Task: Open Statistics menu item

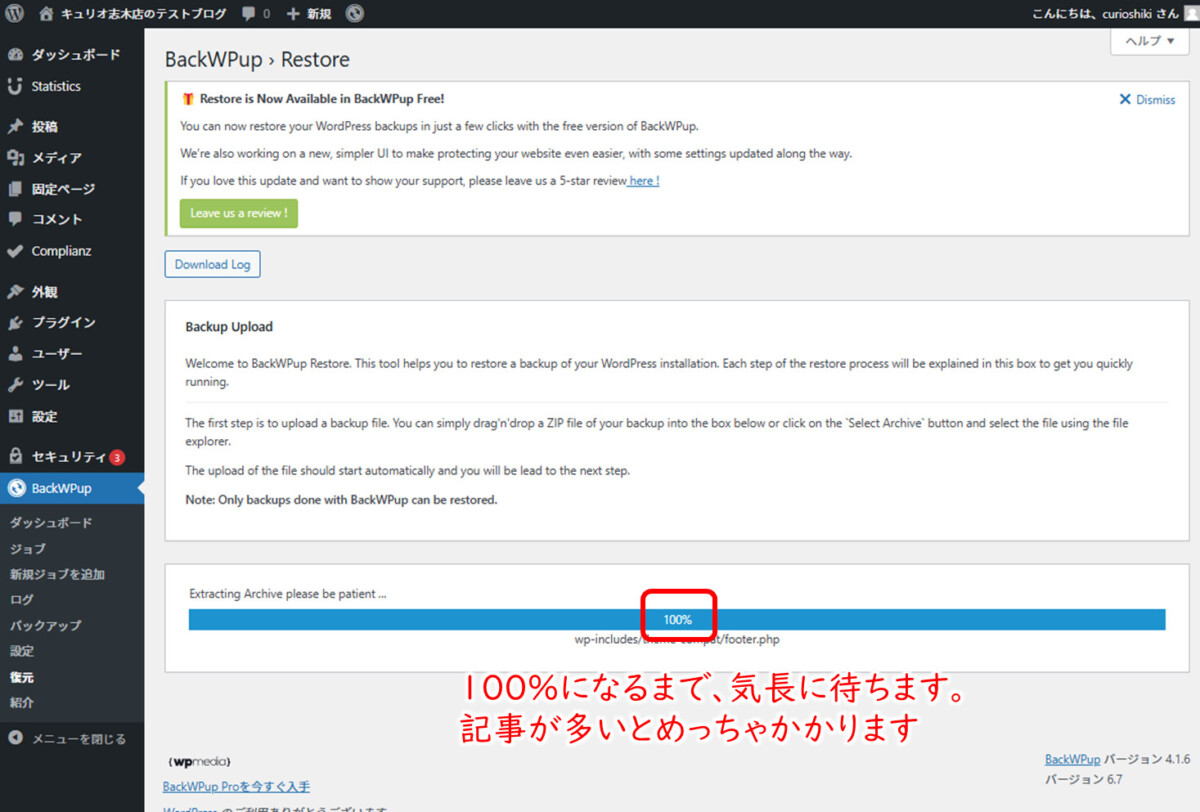Action: pyautogui.click(x=72, y=86)
